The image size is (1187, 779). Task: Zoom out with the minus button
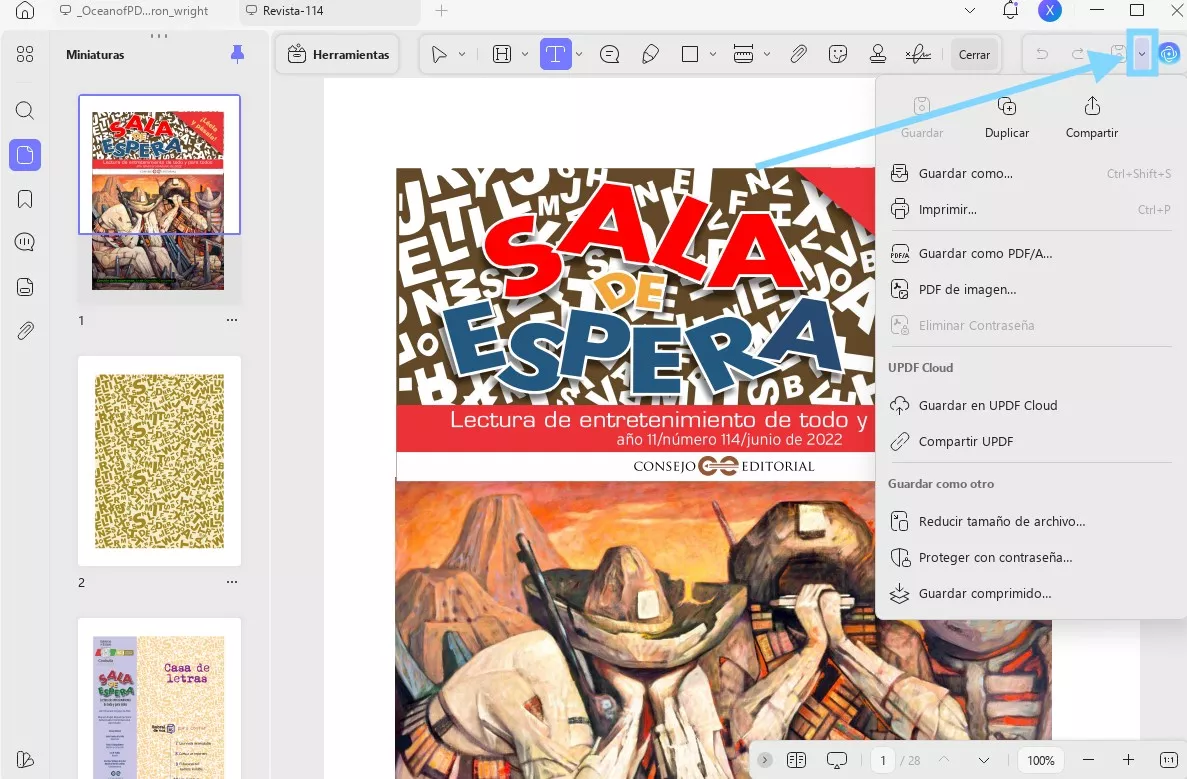[1089, 760]
